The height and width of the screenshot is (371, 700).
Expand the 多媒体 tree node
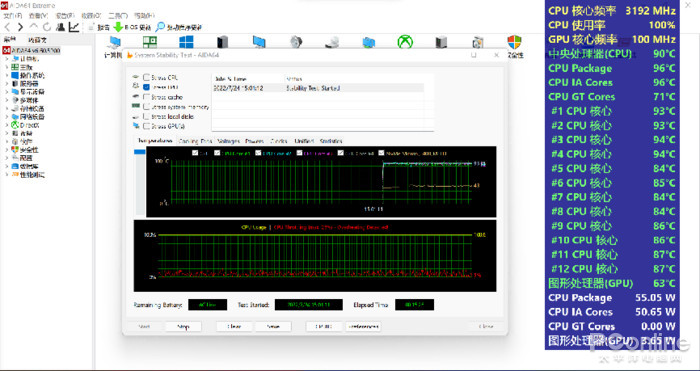[x=7, y=100]
